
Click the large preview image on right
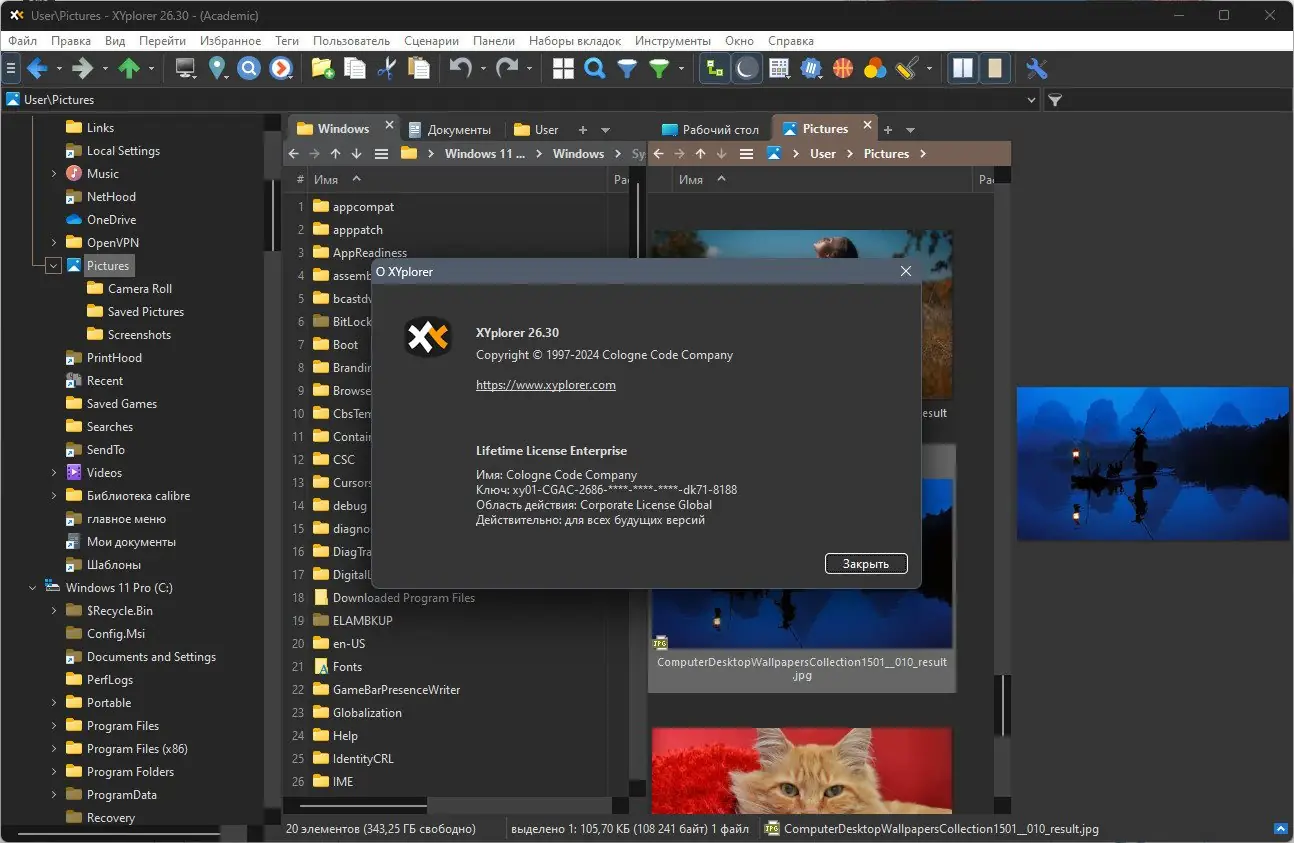coord(1153,464)
